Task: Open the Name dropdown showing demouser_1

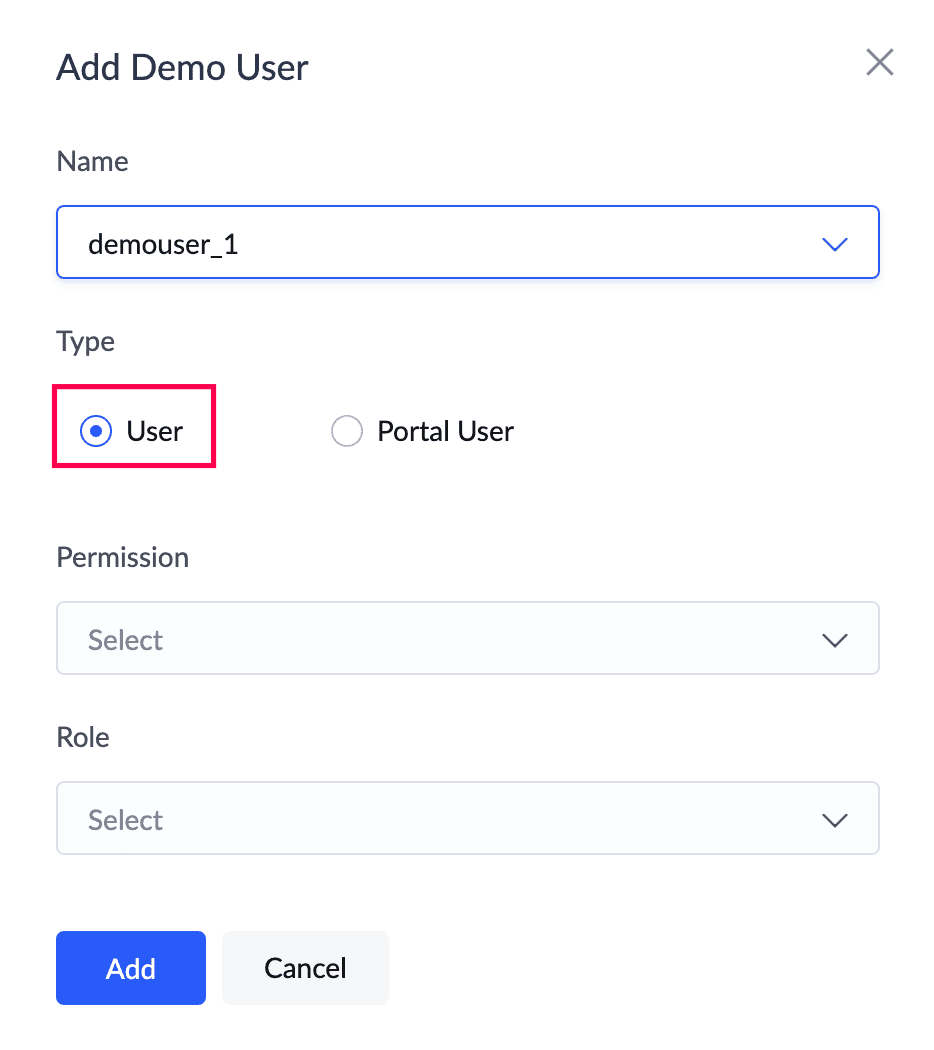Action: pyautogui.click(x=467, y=243)
